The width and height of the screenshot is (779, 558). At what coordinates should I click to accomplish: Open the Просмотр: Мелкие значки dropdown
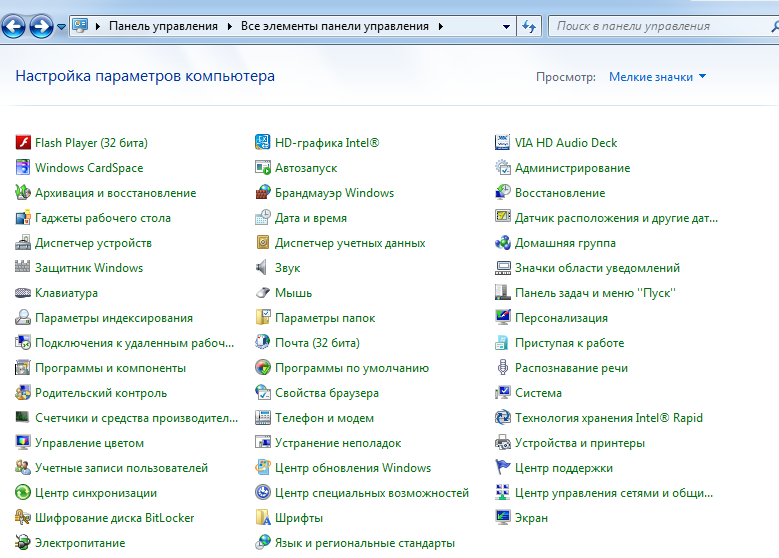[657, 77]
